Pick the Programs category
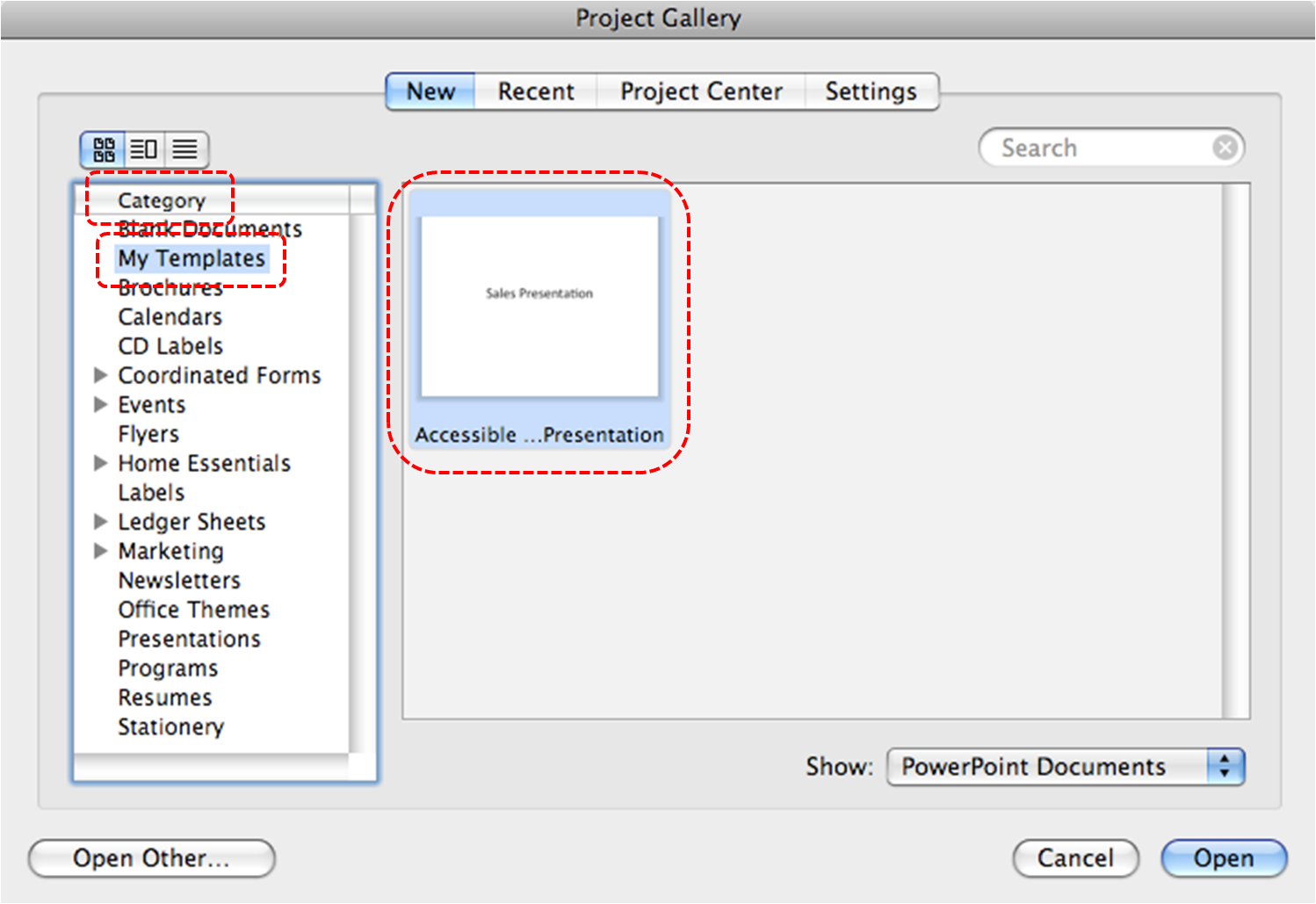1316x904 pixels. pyautogui.click(x=168, y=669)
